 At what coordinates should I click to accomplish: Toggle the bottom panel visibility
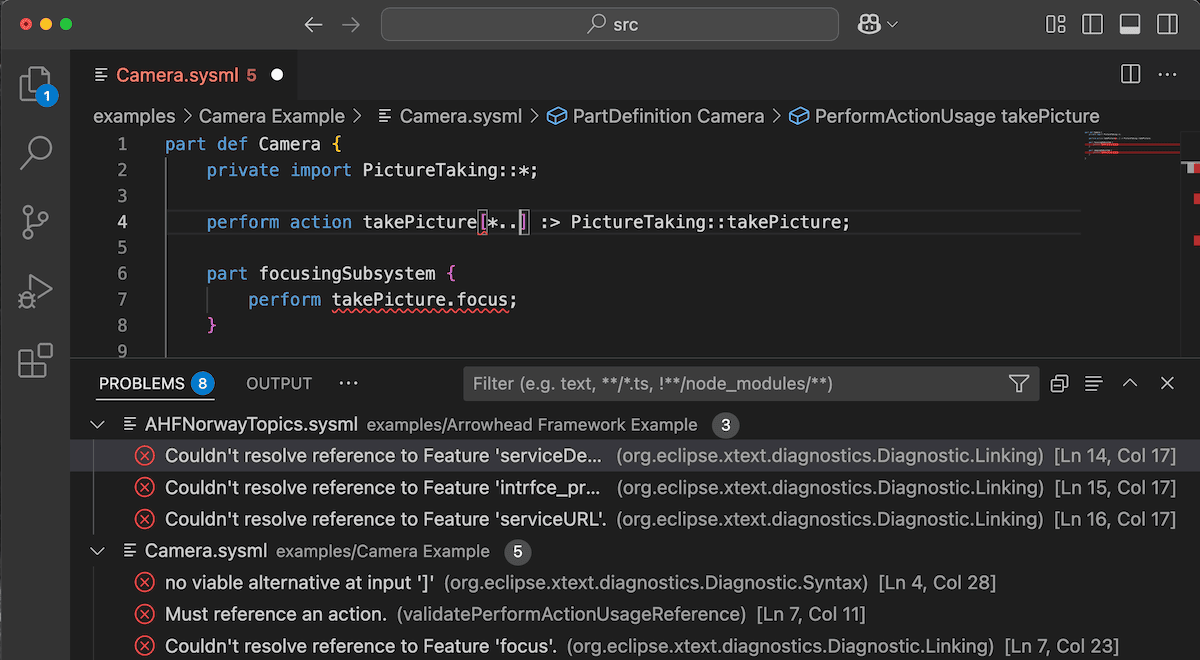pos(1129,24)
